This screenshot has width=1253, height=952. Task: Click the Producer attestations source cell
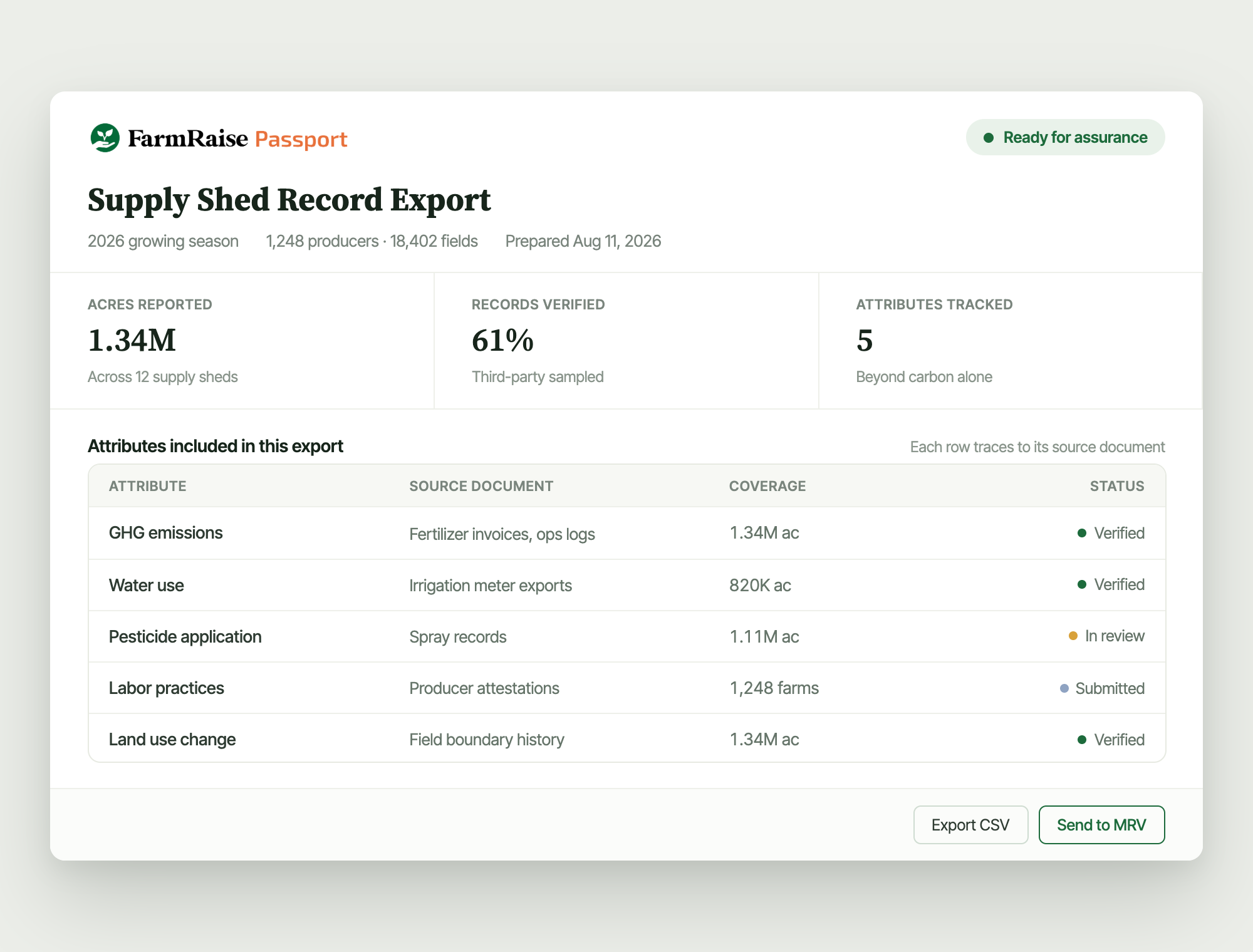tap(484, 688)
